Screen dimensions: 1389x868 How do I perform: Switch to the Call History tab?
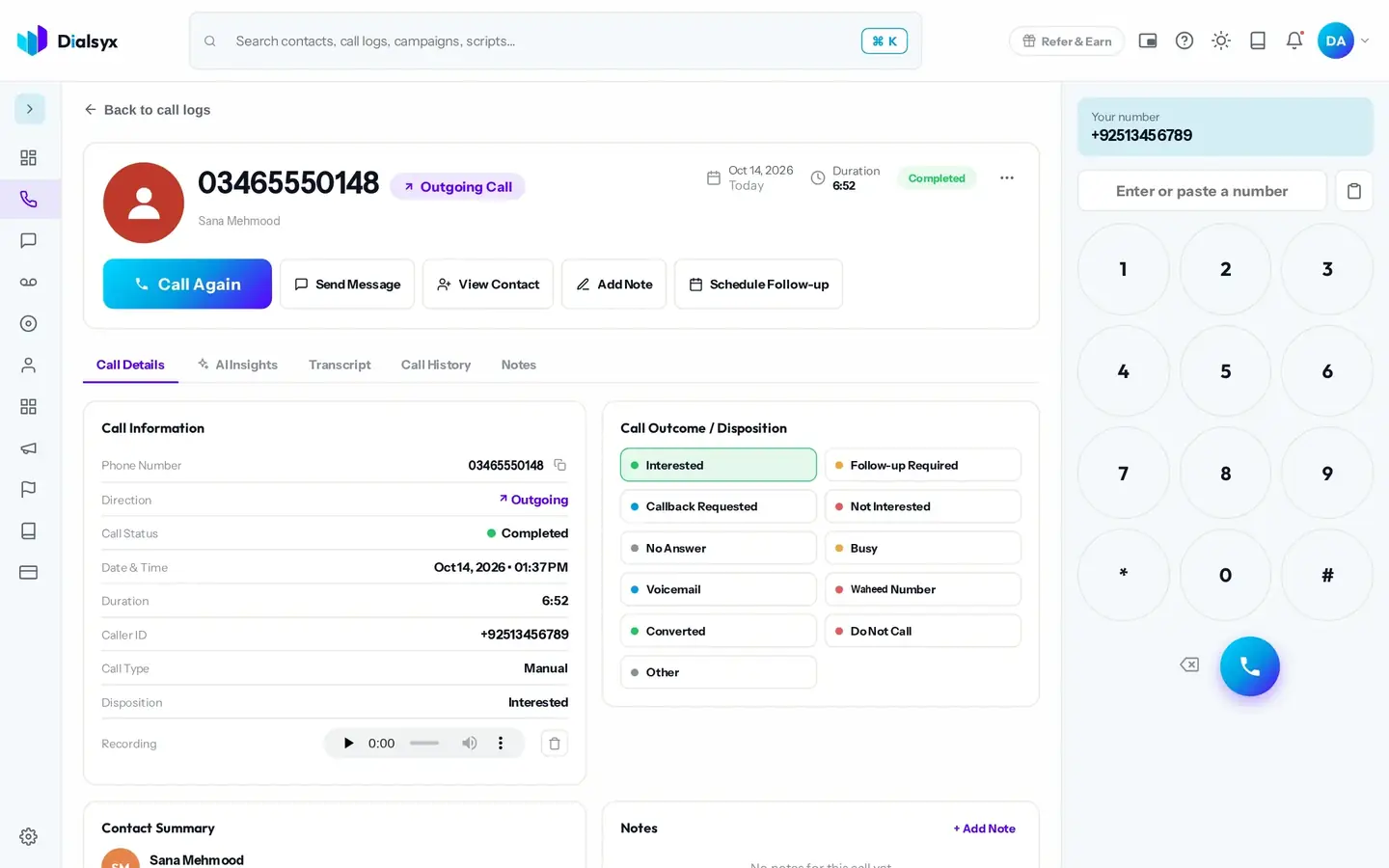436,365
